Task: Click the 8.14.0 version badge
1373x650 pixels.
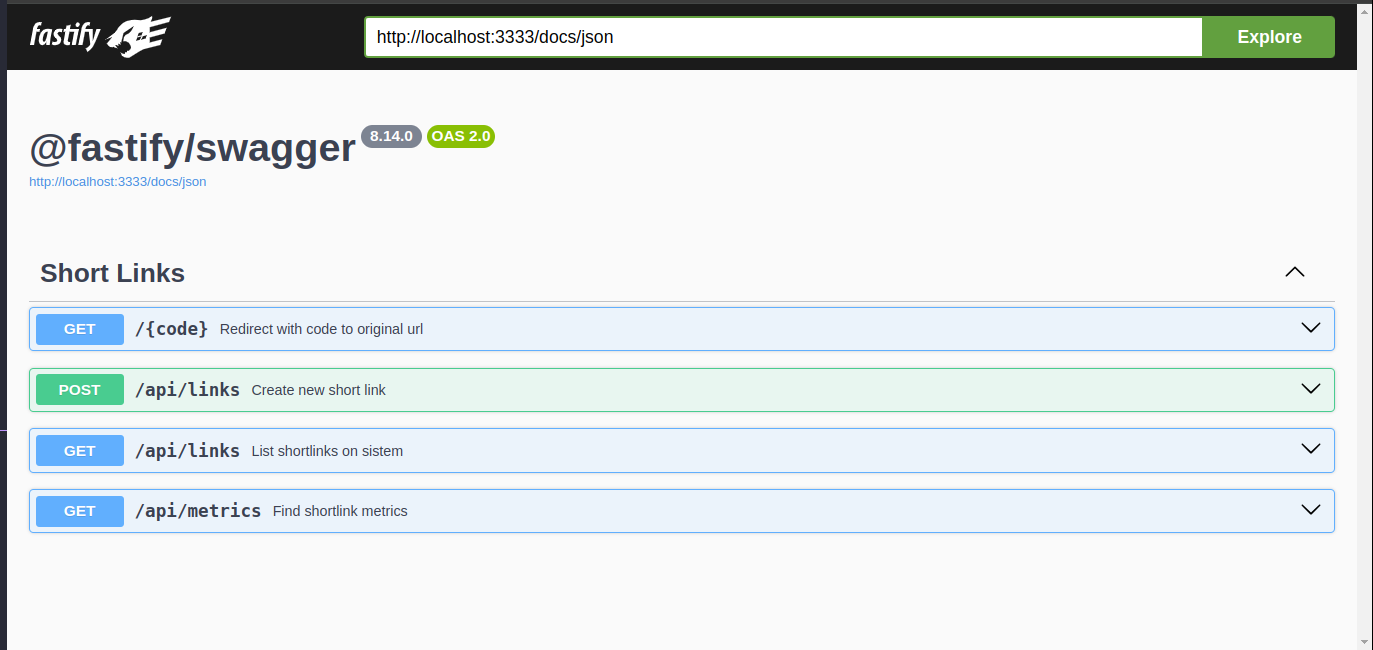Action: pyautogui.click(x=392, y=136)
